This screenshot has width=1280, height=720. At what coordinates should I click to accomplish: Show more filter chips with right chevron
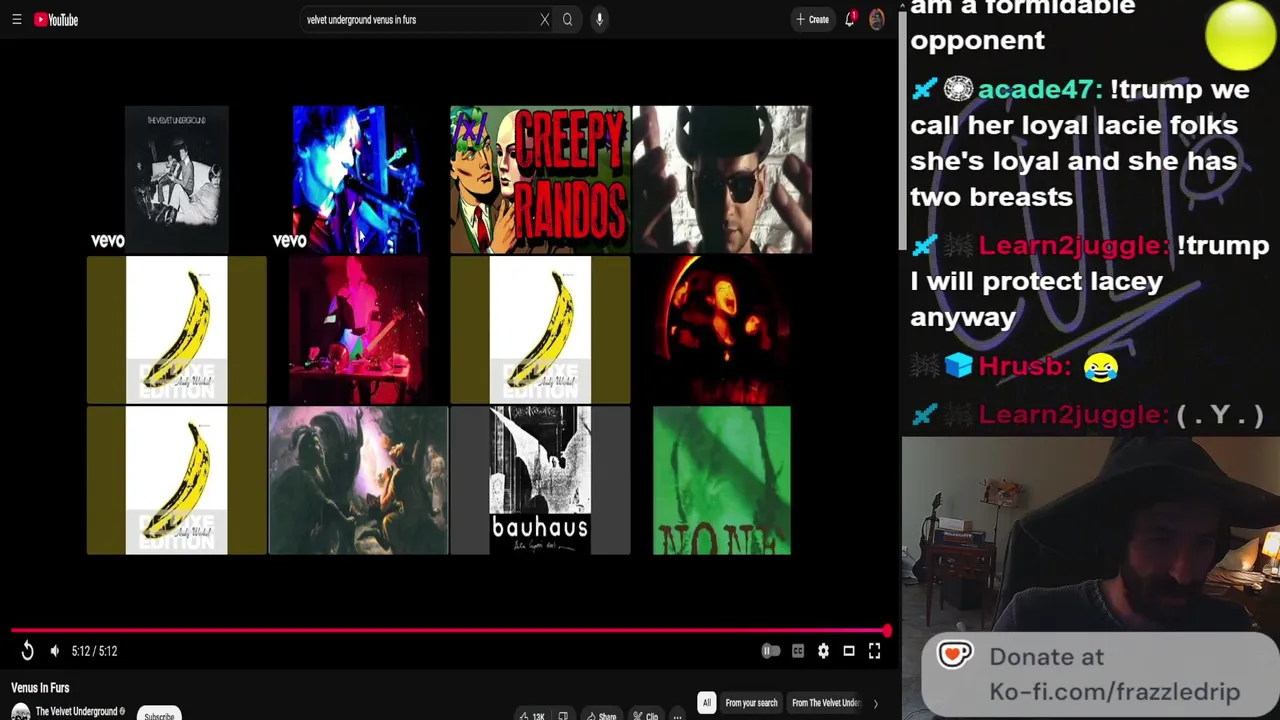(875, 703)
